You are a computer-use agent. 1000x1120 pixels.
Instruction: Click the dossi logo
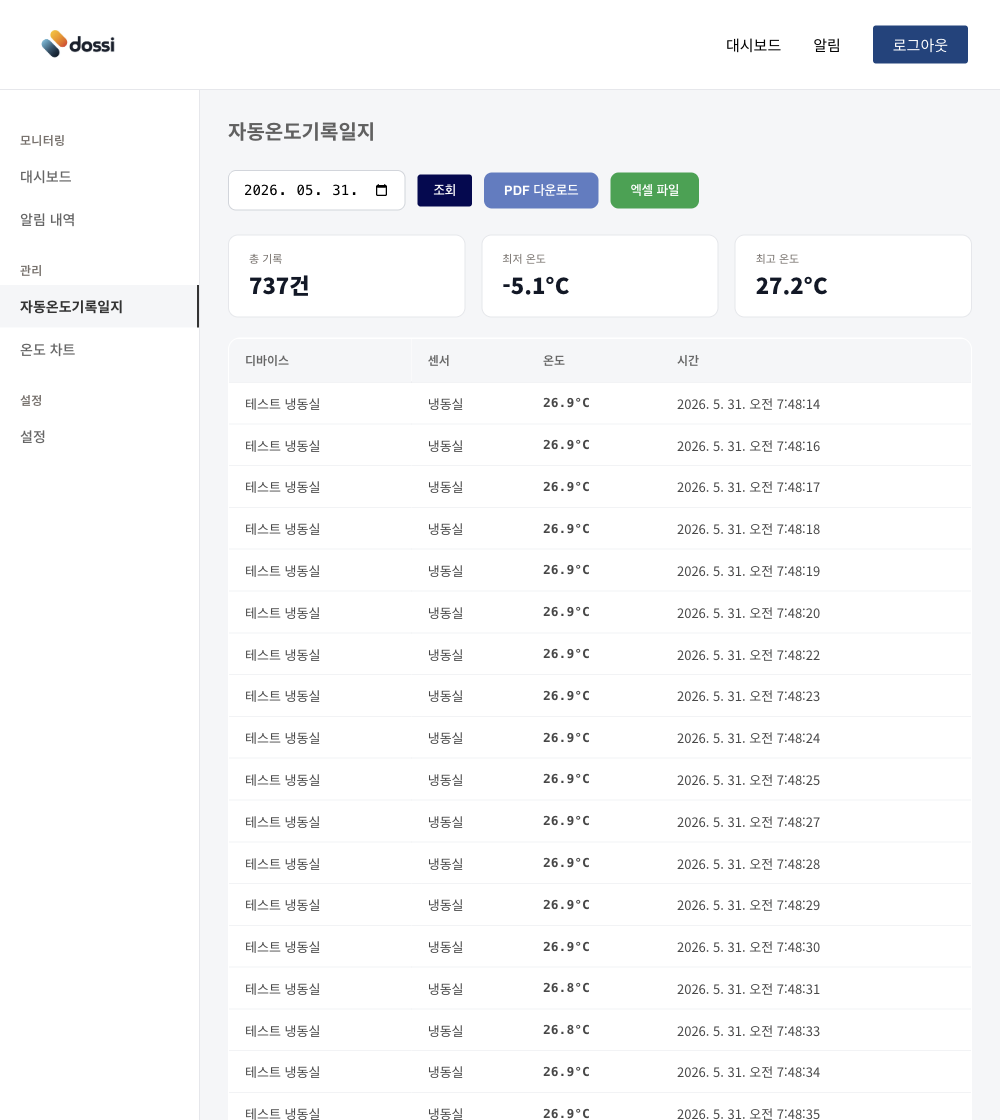pos(78,44)
